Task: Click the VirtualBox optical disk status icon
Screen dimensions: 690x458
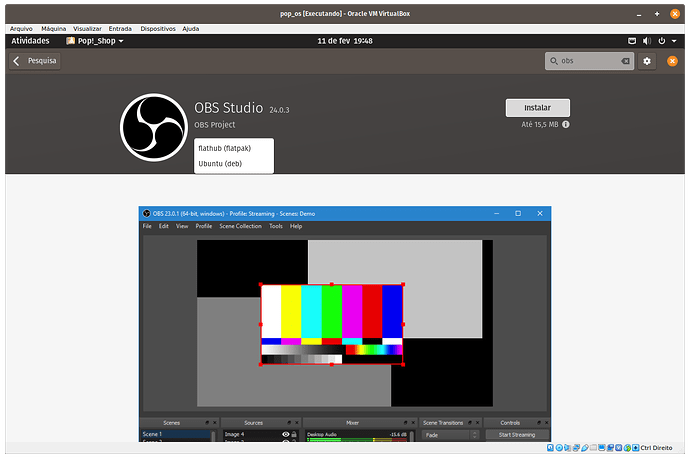Action: (x=559, y=447)
